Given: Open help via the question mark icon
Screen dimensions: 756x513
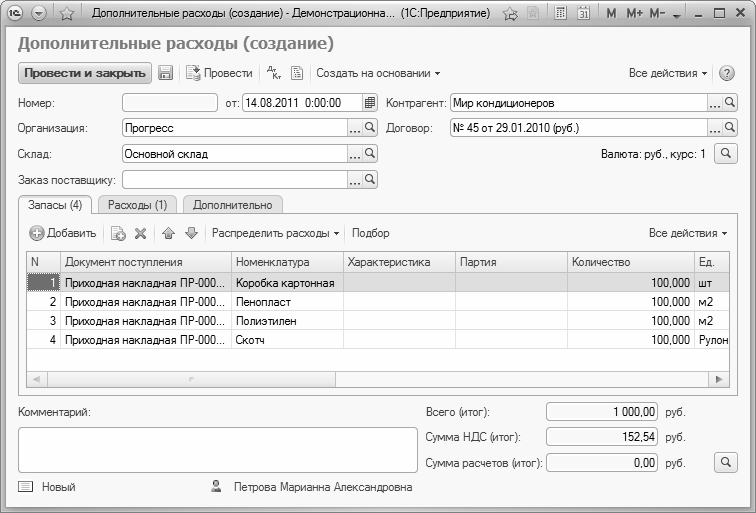Looking at the screenshot, I should (x=727, y=73).
